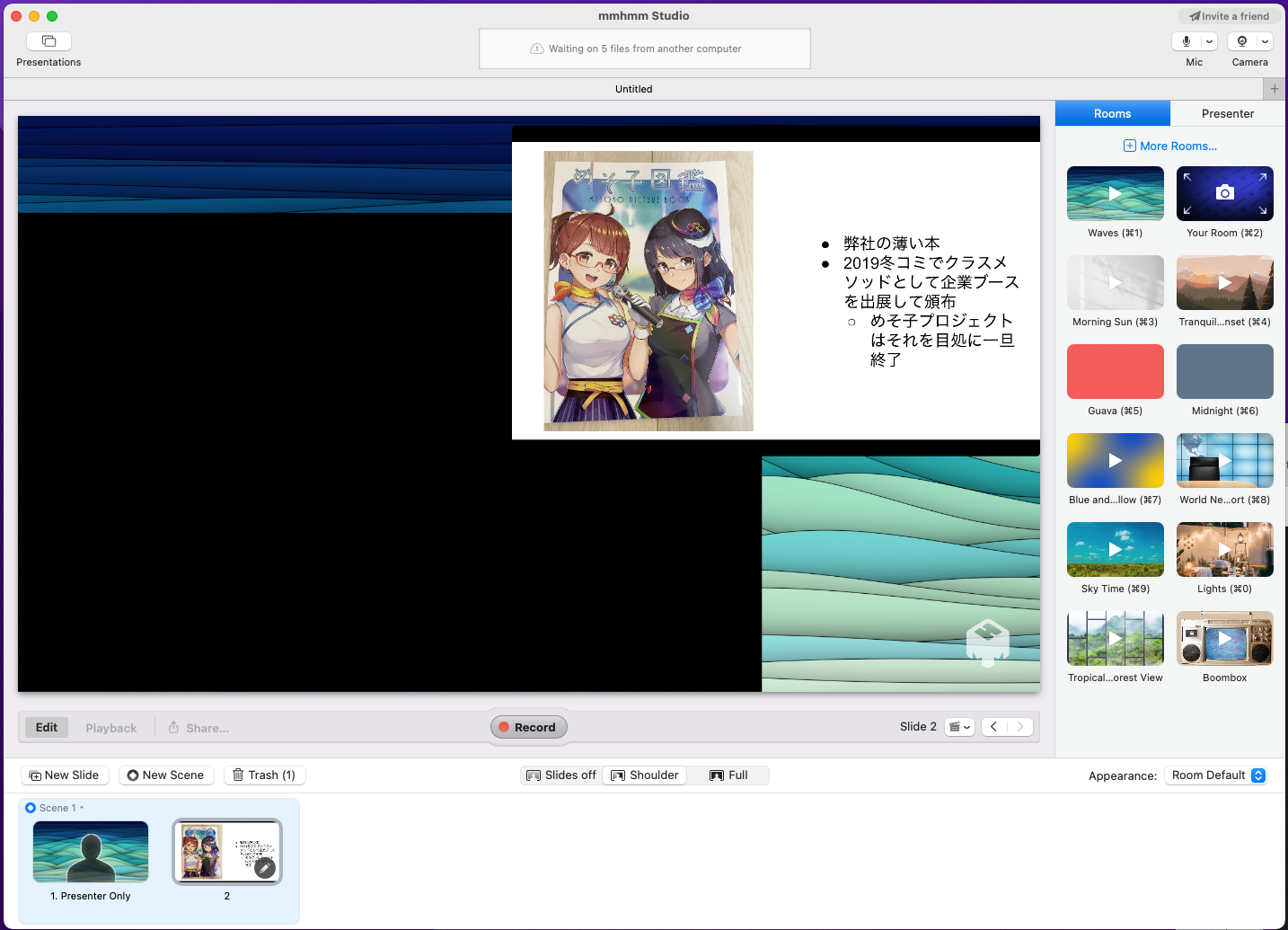Choose the Tranquil Sunset room

pyautogui.click(x=1224, y=282)
